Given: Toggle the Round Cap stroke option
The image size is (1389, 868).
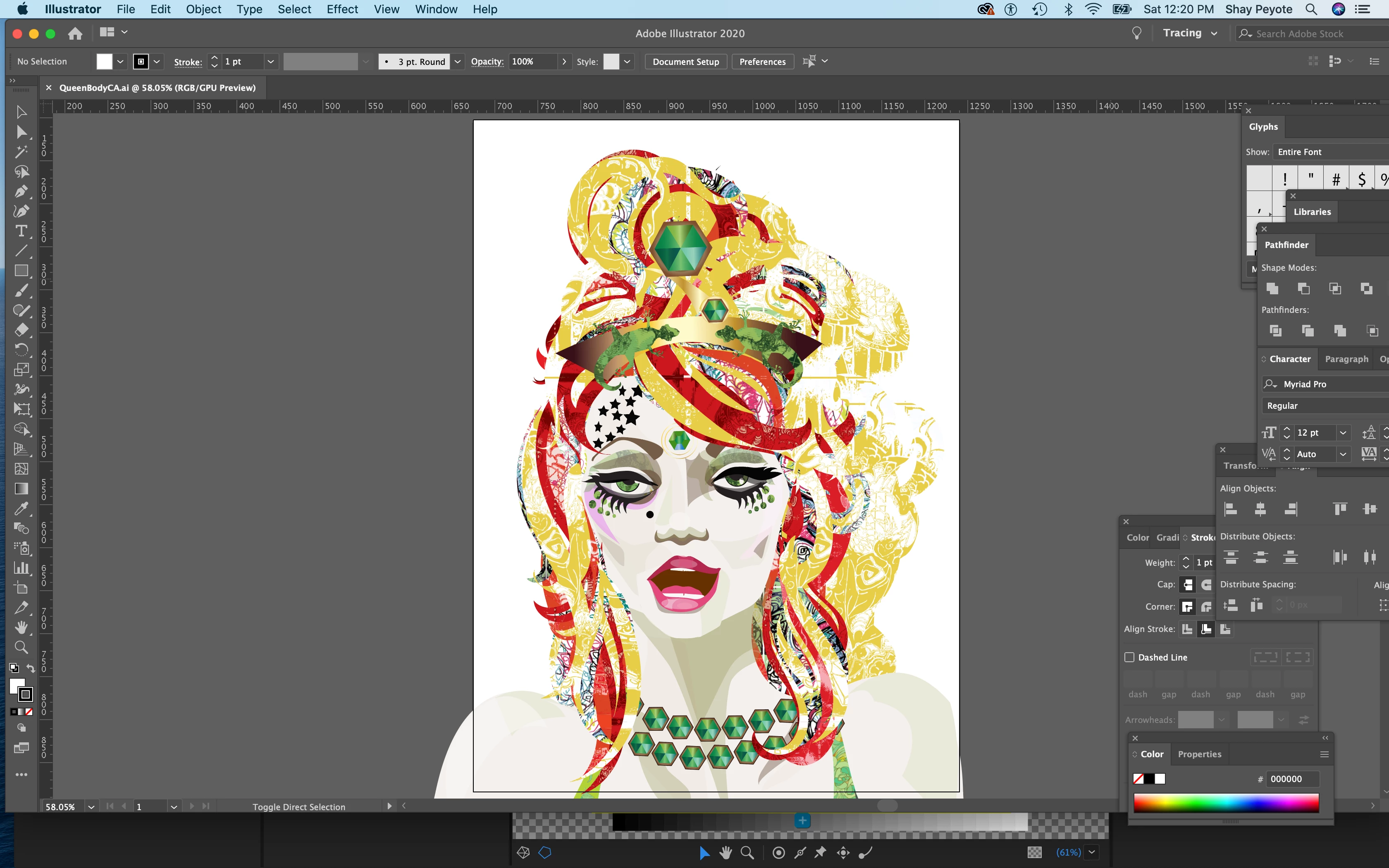Looking at the screenshot, I should tap(1206, 584).
